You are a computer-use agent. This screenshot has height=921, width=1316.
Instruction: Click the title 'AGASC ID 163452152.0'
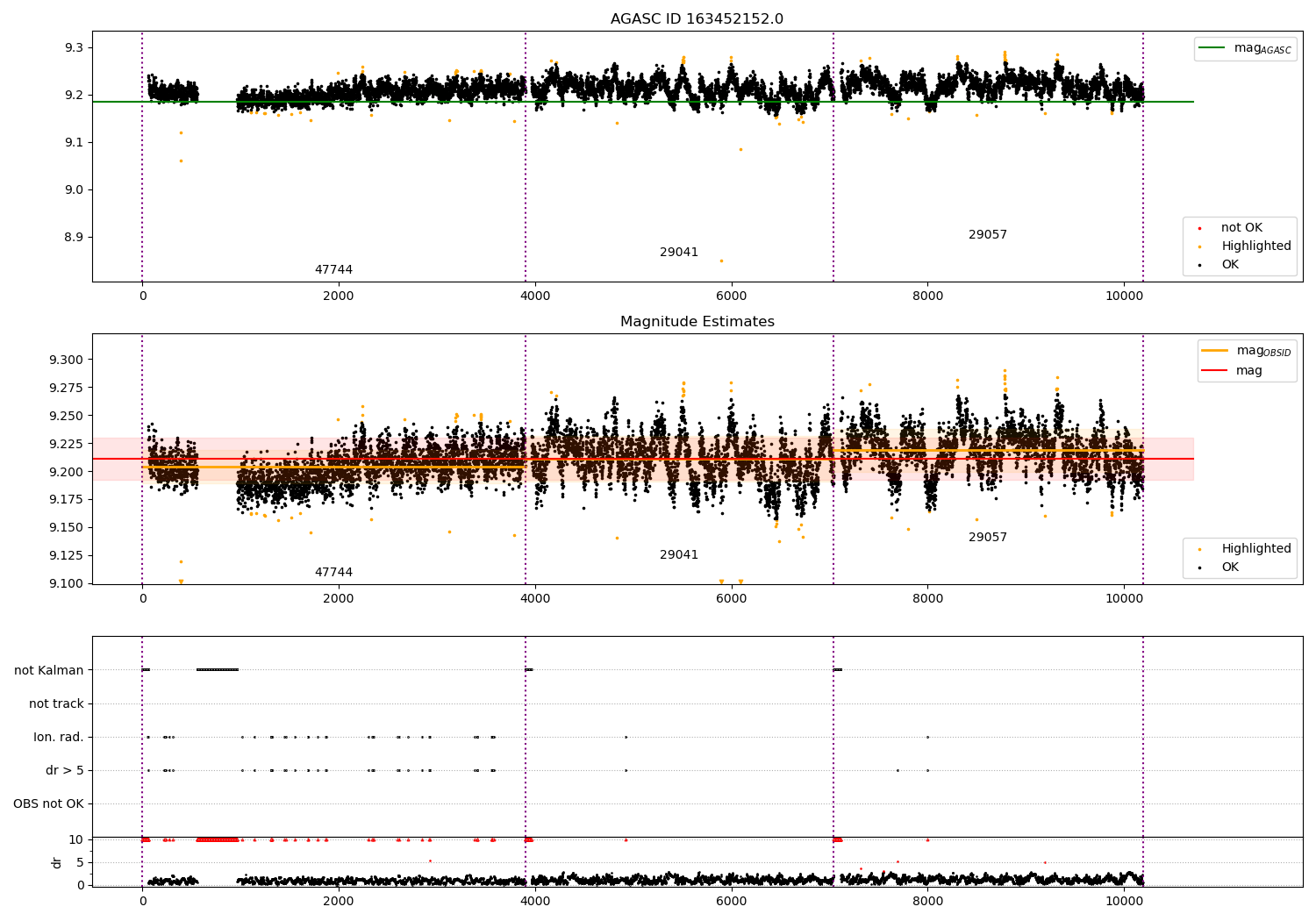697,19
